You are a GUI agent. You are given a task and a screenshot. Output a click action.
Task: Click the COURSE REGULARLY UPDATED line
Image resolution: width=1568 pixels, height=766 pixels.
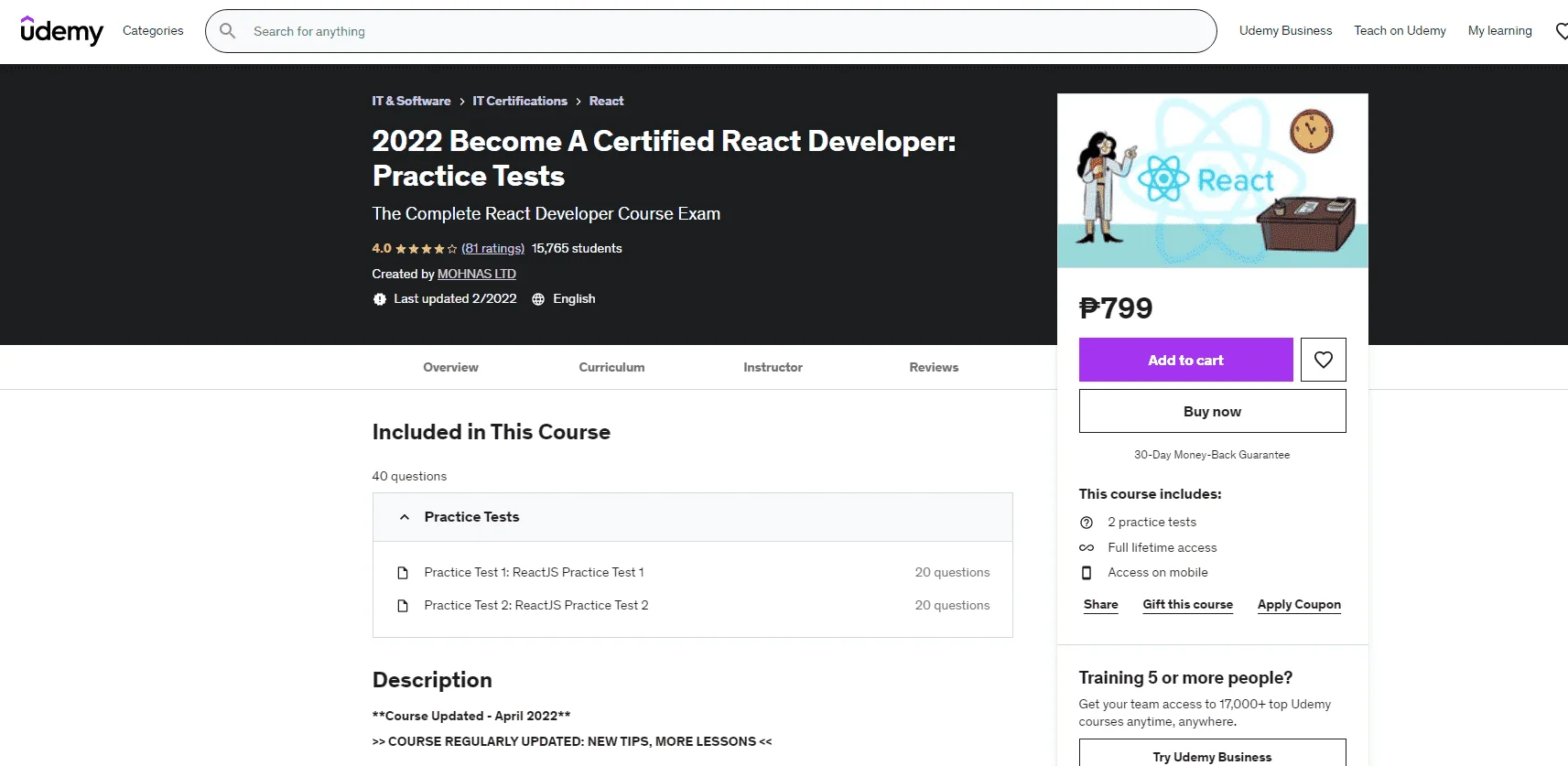pyautogui.click(x=572, y=742)
